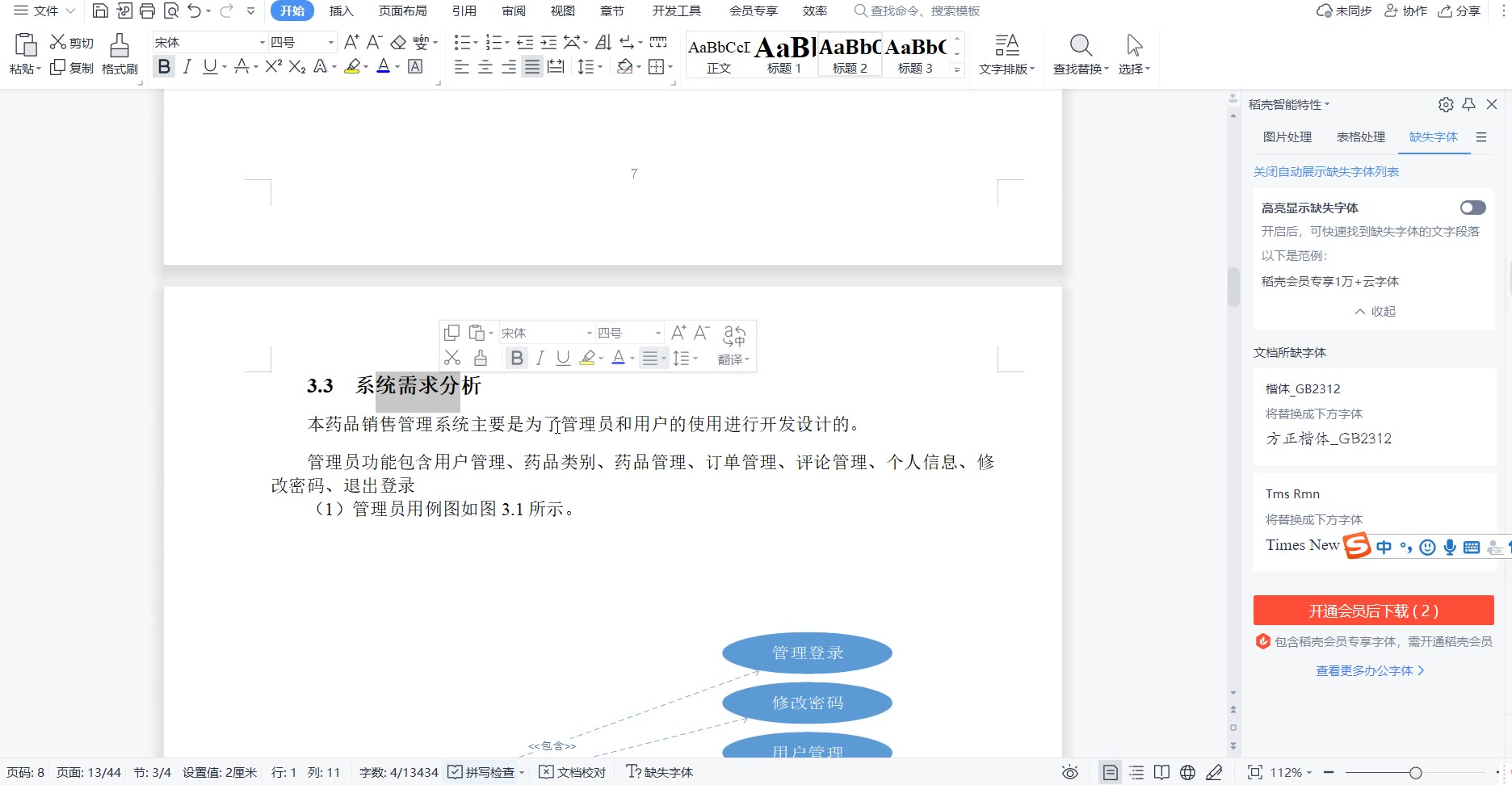This screenshot has height=785, width=1512.
Task: Open the 引用 ribbon tab
Action: tap(464, 10)
